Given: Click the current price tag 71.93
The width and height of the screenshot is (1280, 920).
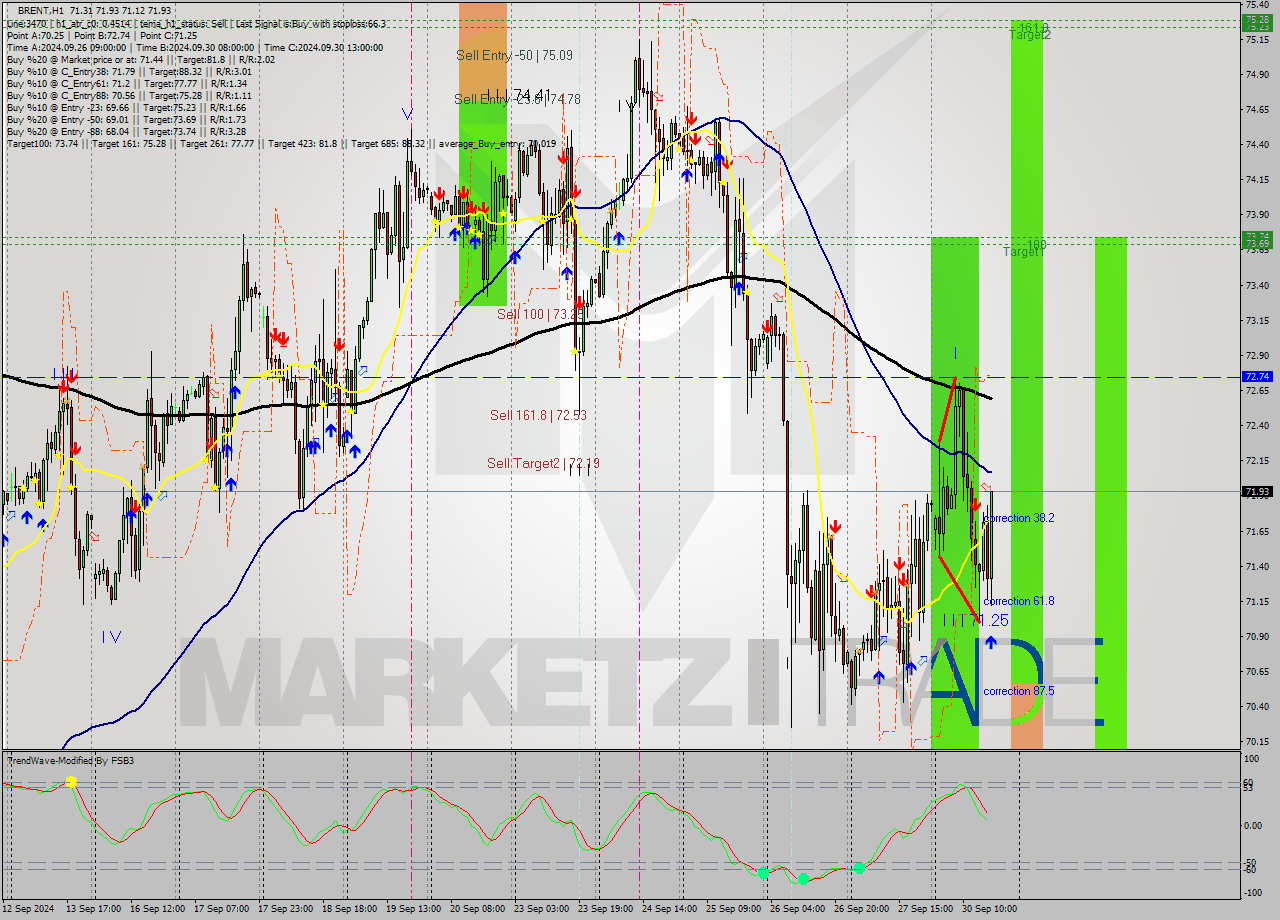Looking at the screenshot, I should coord(1257,491).
